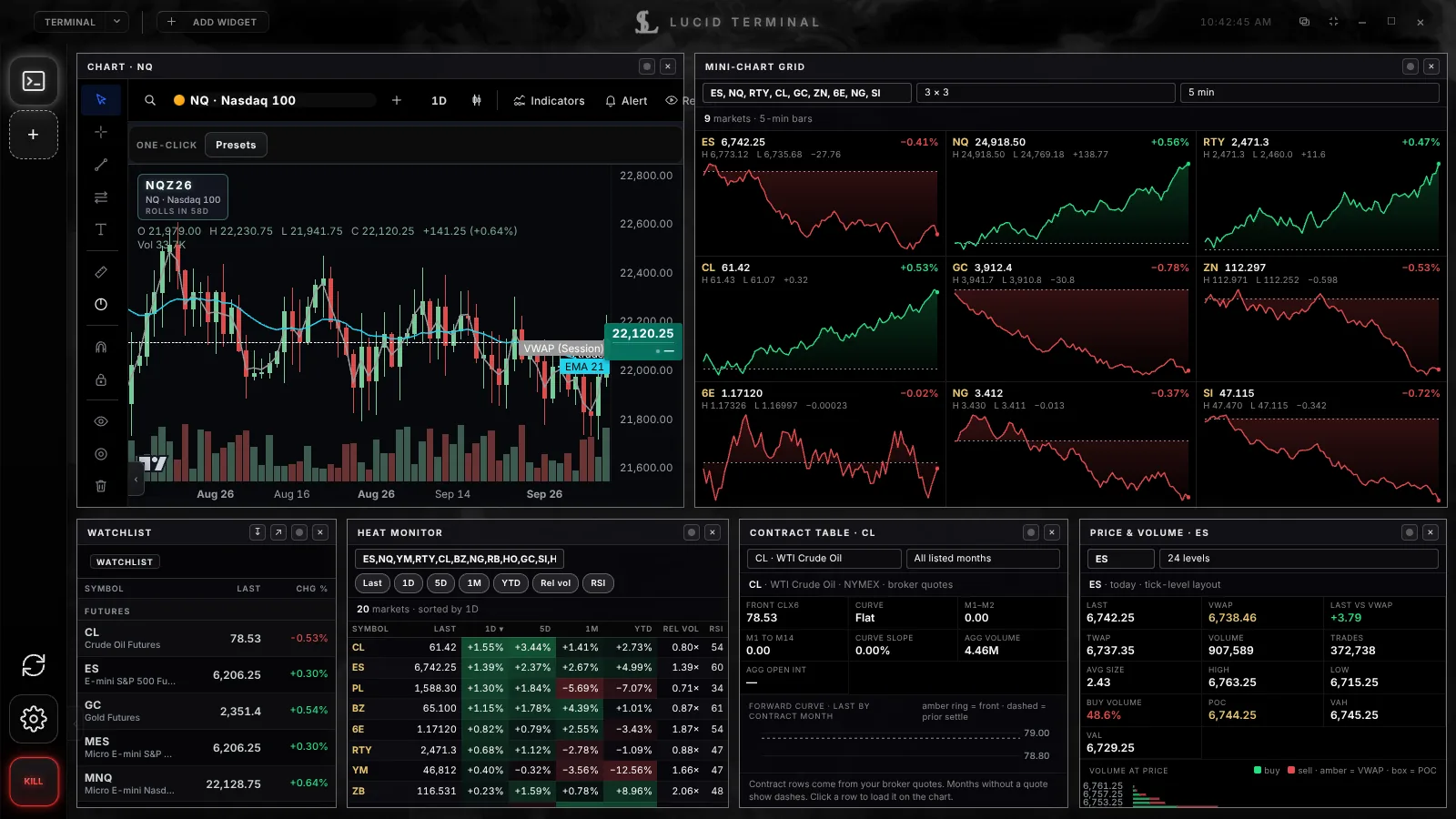Create an Alert from chart toolbar
The image size is (1456, 819).
626,100
